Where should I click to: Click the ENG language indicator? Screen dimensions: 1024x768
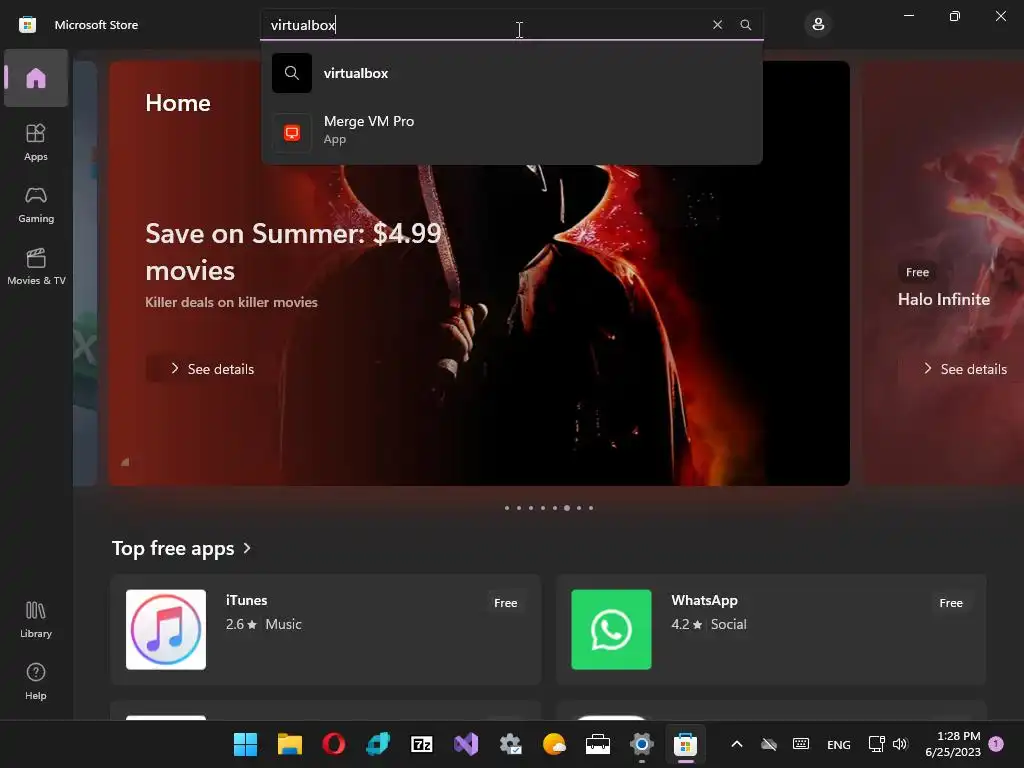pyautogui.click(x=839, y=744)
